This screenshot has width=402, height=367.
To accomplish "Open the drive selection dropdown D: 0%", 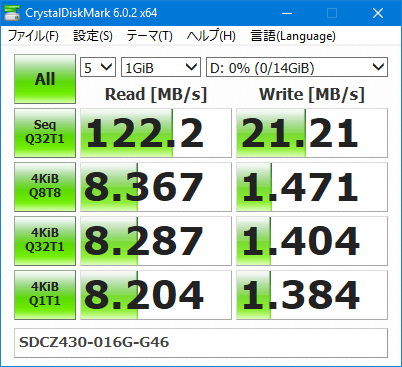I will 297,67.
